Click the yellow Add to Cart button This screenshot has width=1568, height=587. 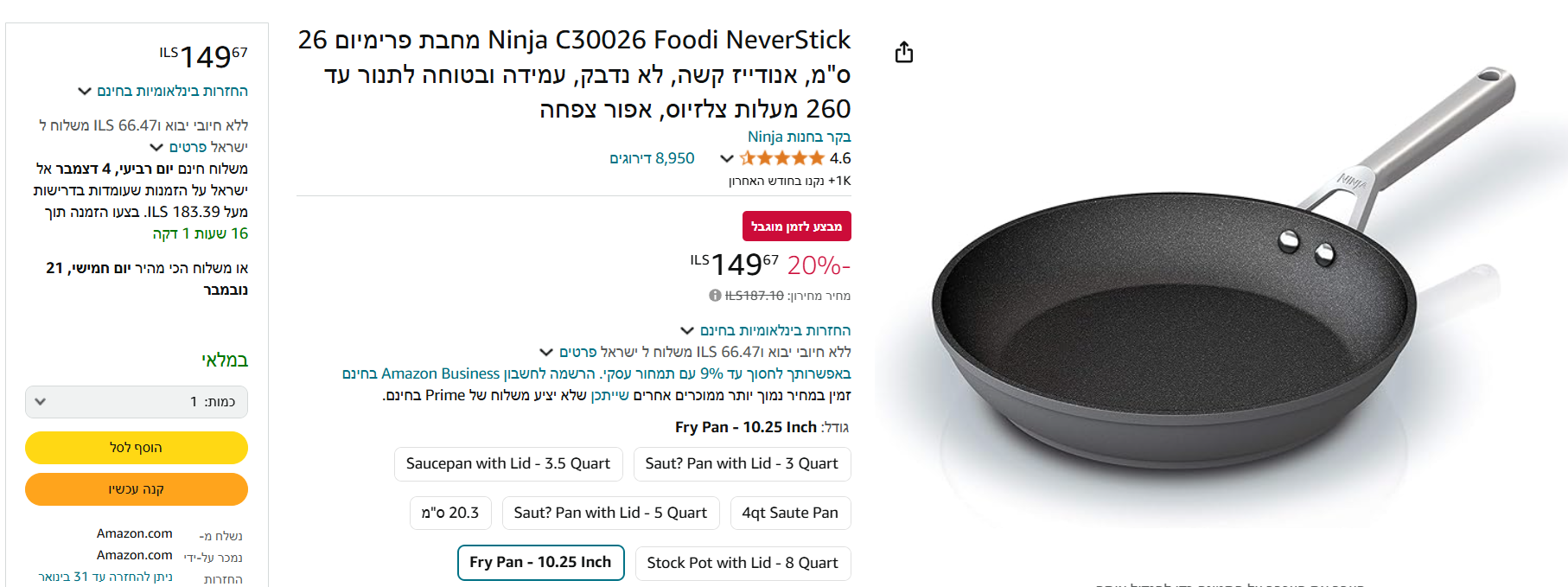[137, 448]
